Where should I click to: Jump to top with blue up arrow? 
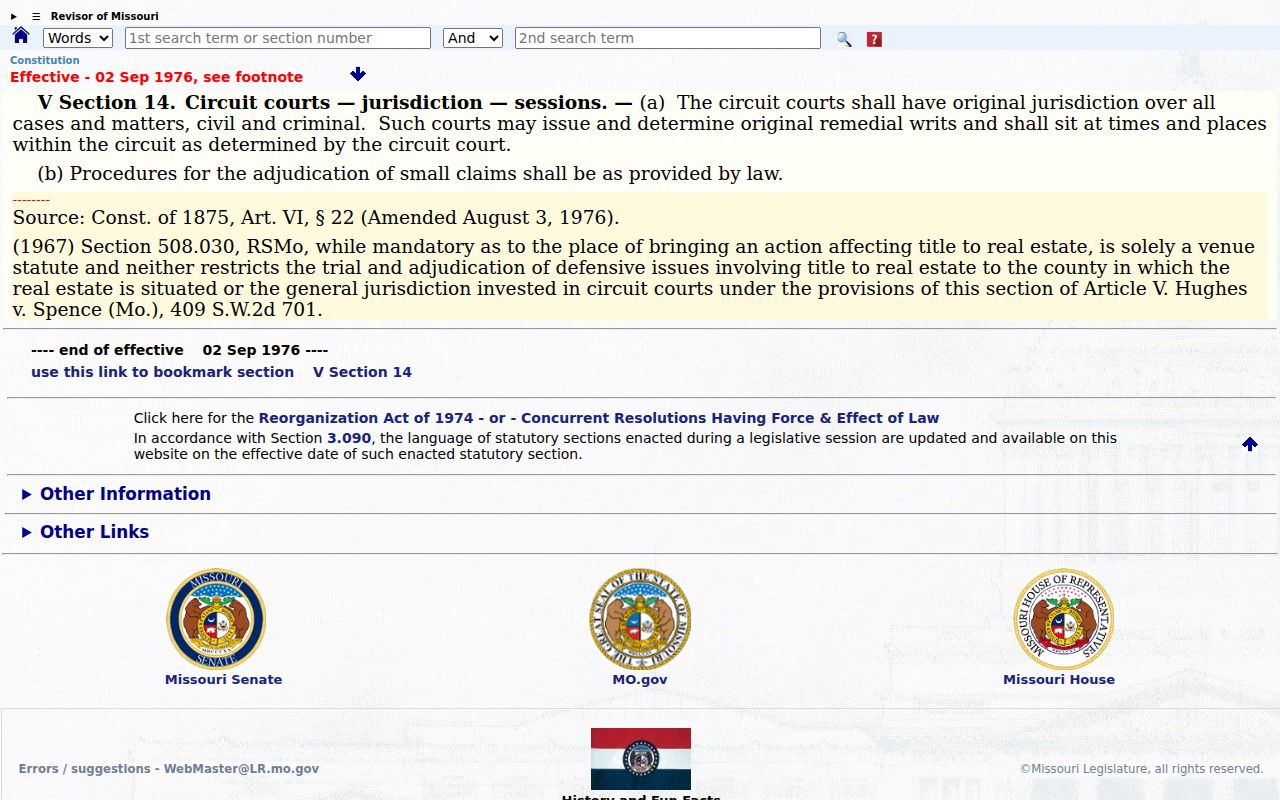click(x=1250, y=444)
